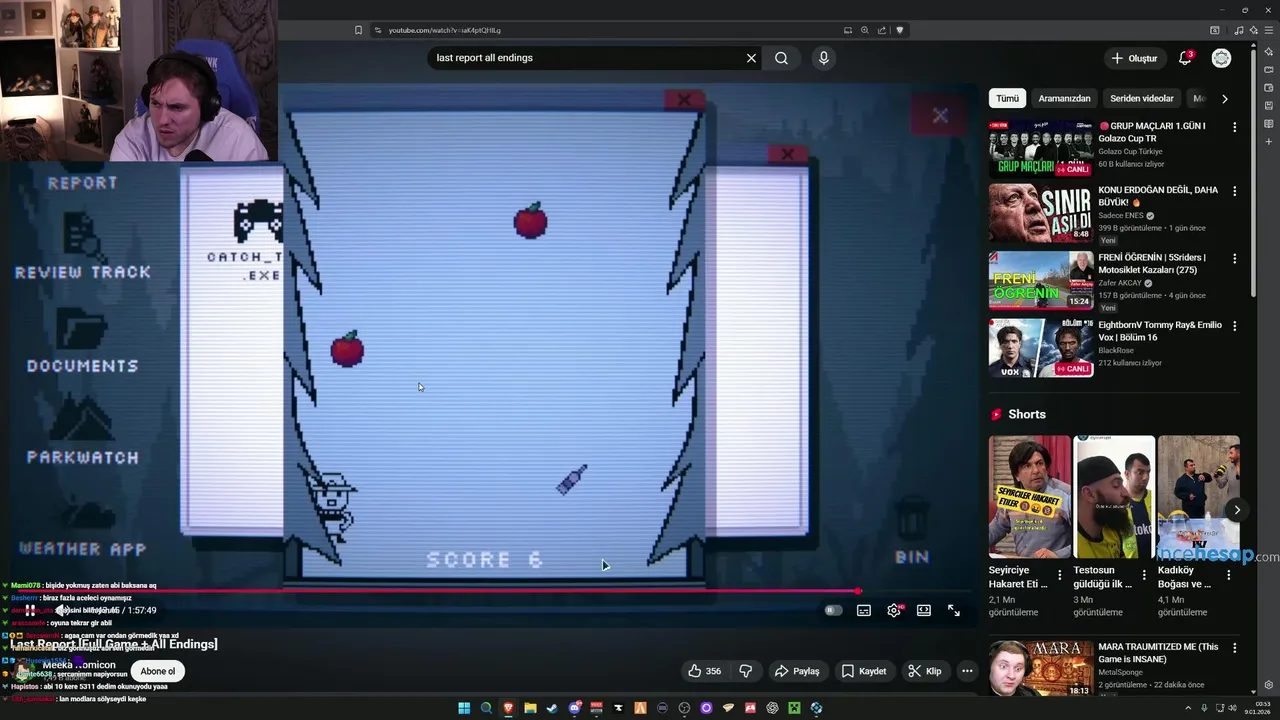Image resolution: width=1280 pixels, height=720 pixels.
Task: Bookmark the page in the address bar
Action: click(358, 30)
